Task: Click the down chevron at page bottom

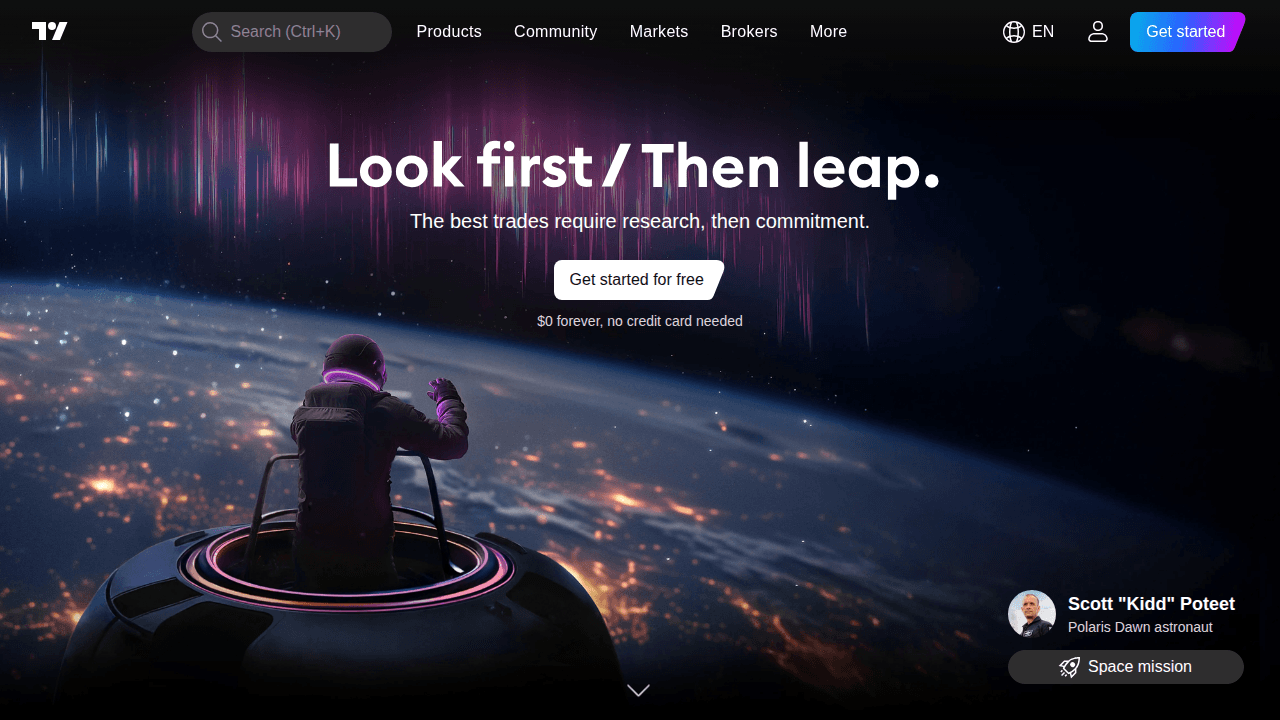Action: click(x=638, y=690)
